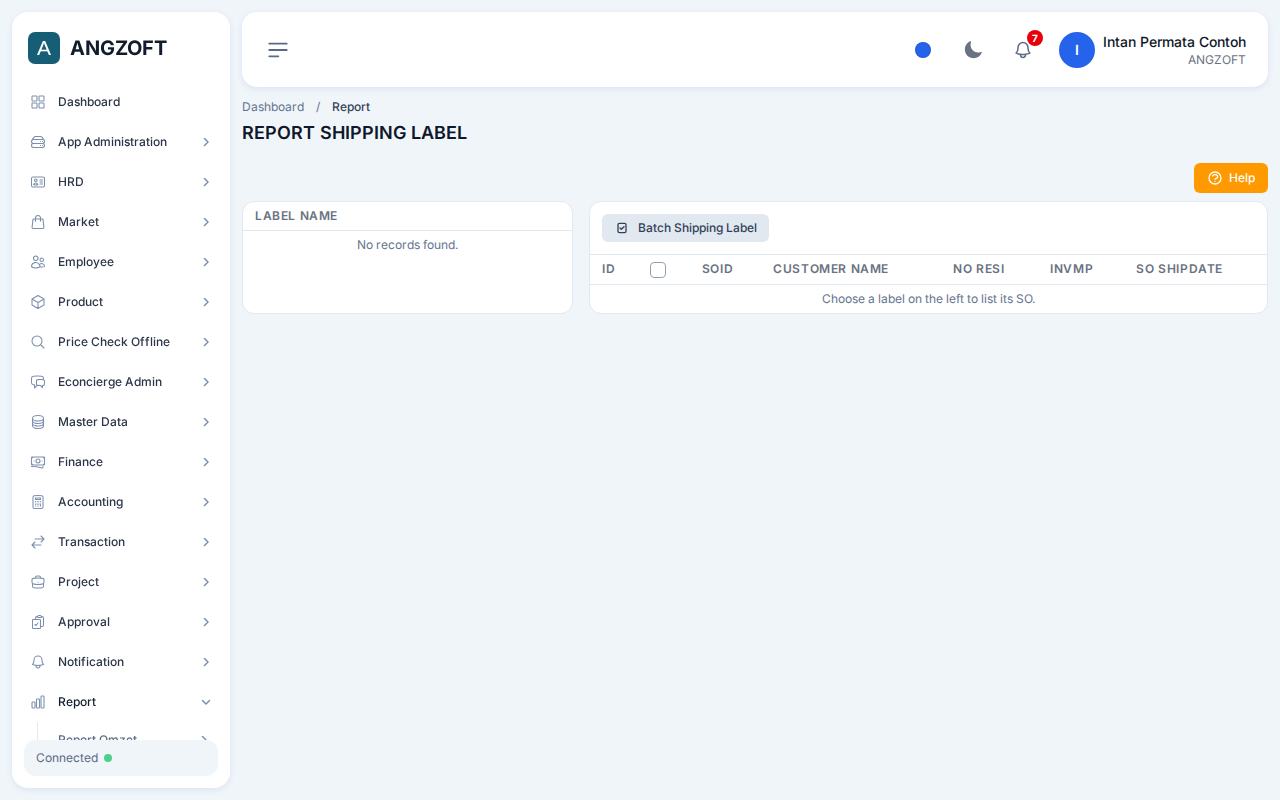Click the Price Check Offline search icon
The height and width of the screenshot is (800, 1280).
(x=38, y=342)
